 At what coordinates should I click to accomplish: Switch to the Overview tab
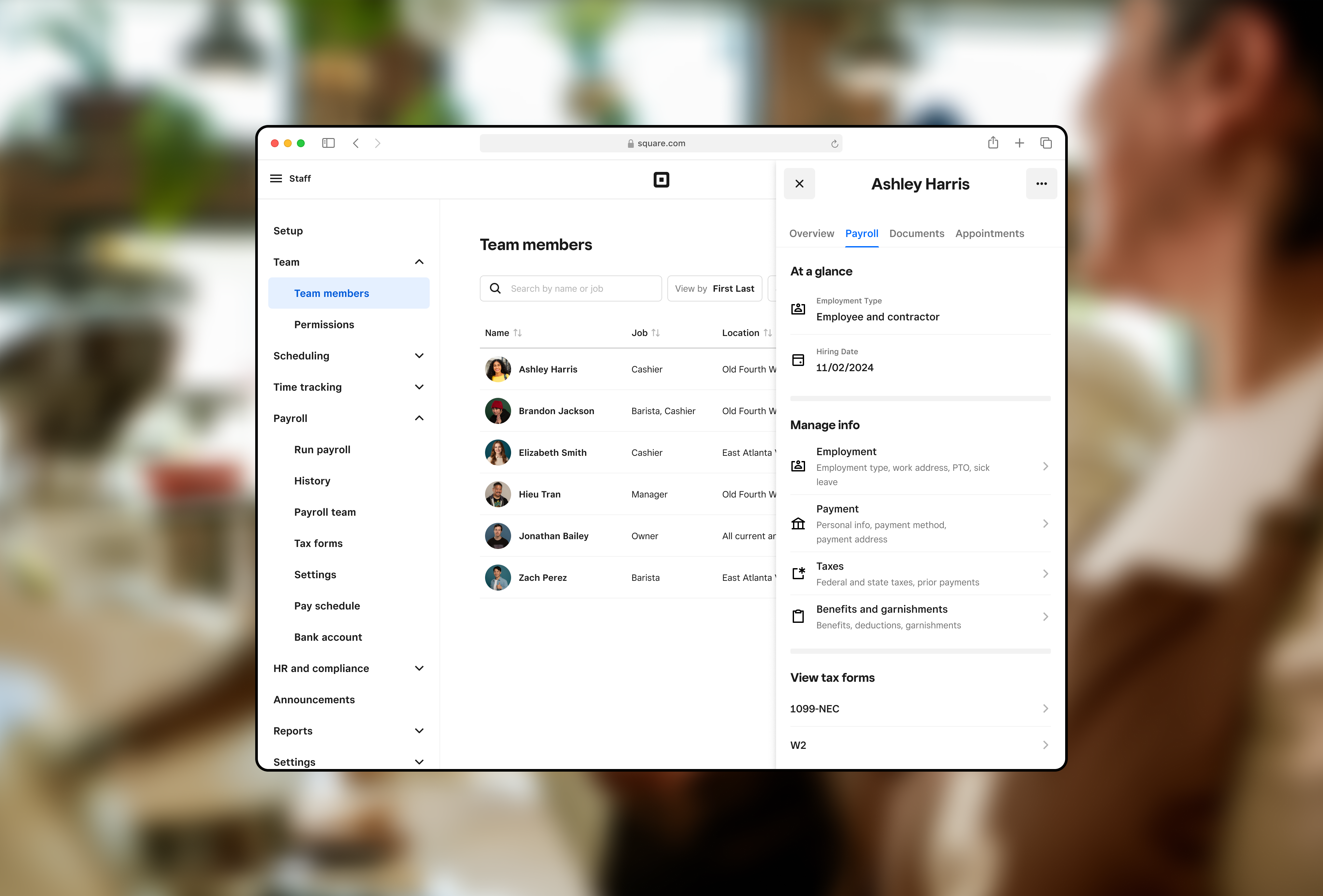tap(811, 233)
